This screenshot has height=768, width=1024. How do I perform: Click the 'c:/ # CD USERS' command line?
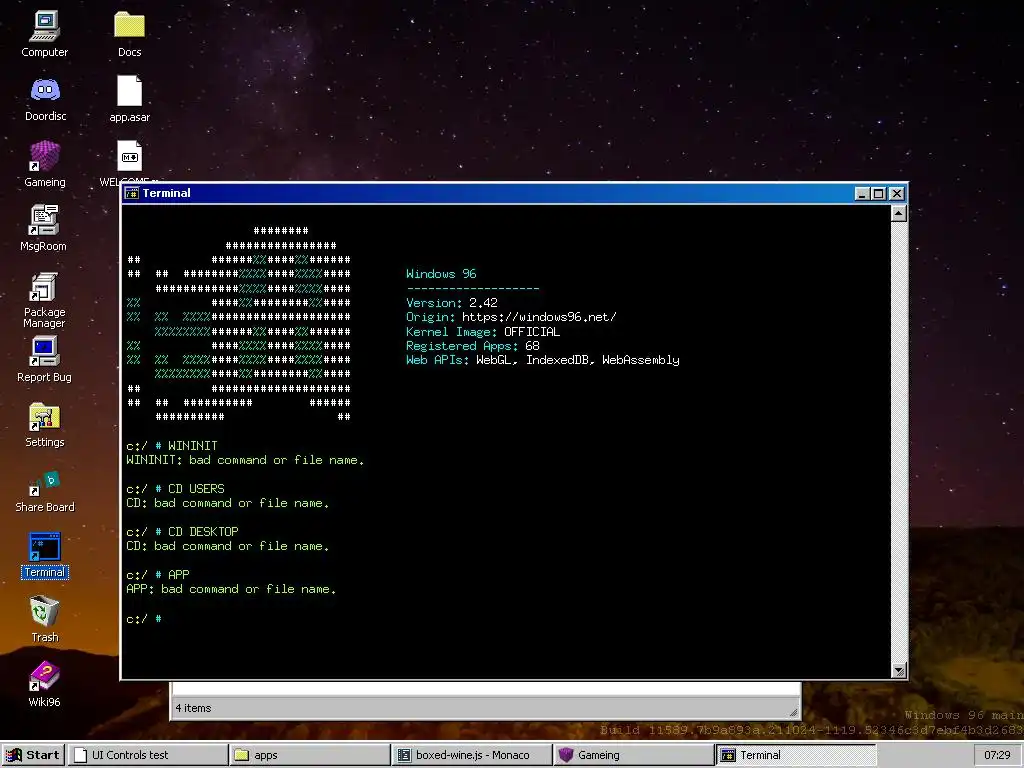click(x=175, y=488)
